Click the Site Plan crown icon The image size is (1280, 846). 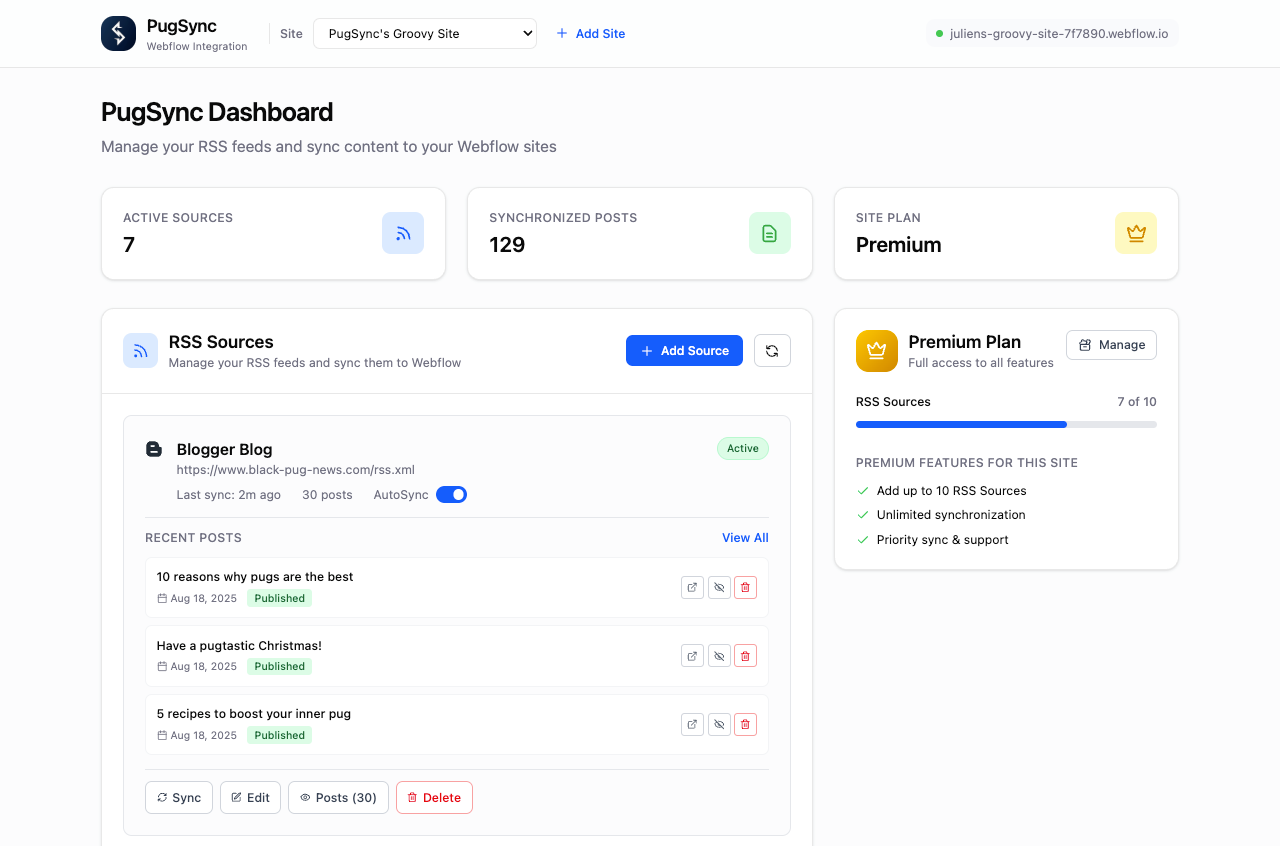tap(1136, 233)
